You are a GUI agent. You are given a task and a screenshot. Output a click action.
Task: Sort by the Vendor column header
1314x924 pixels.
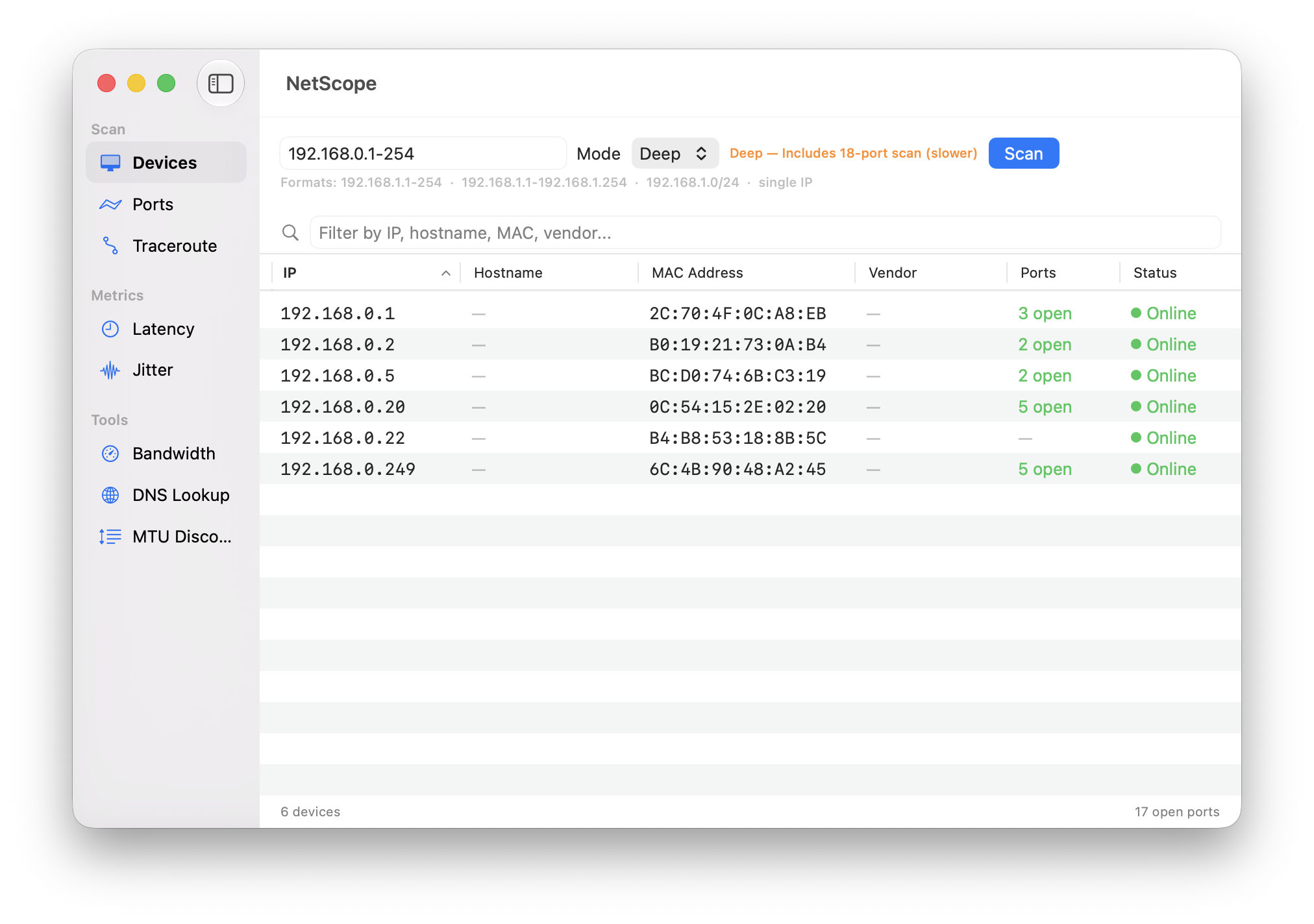pyautogui.click(x=893, y=273)
